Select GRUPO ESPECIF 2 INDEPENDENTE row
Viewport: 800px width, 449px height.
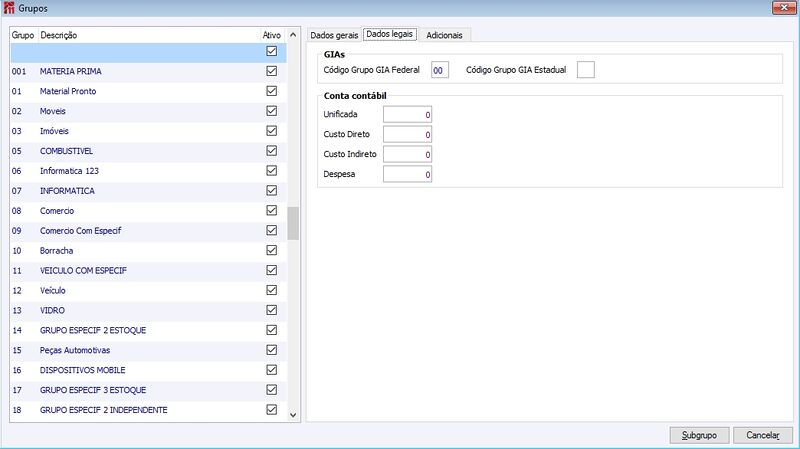(x=148, y=410)
